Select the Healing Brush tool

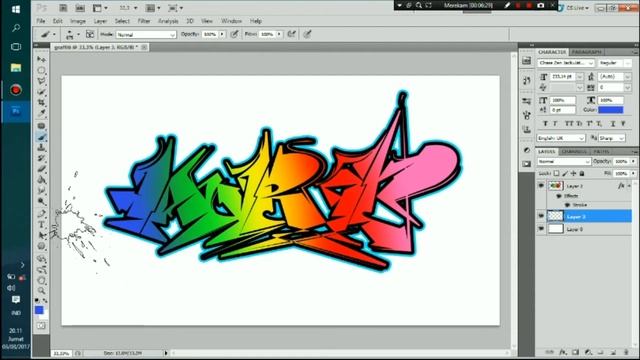41,126
